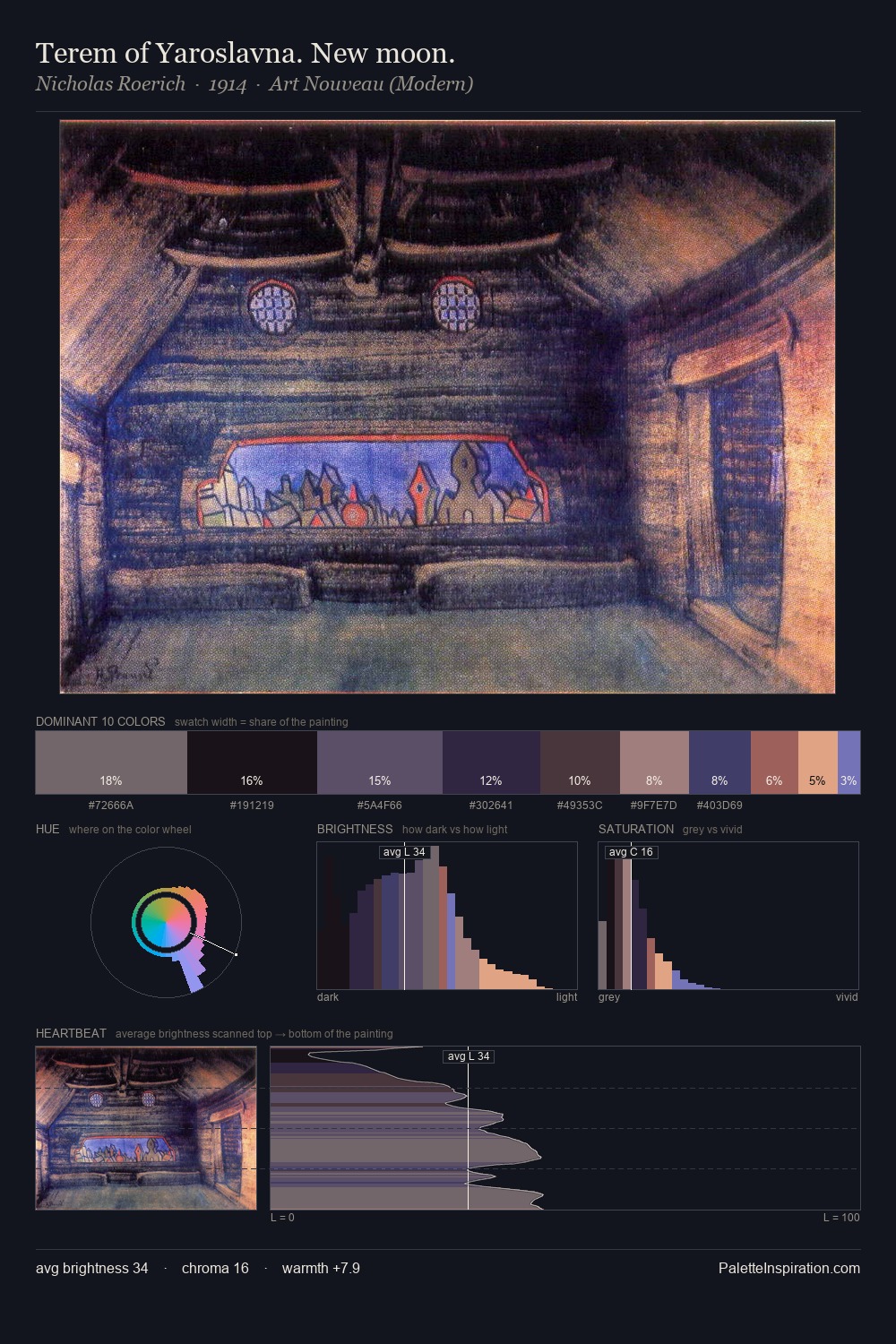This screenshot has height=1344, width=896.
Task: Click the hex label '#403D69'
Action: pyautogui.click(x=719, y=805)
